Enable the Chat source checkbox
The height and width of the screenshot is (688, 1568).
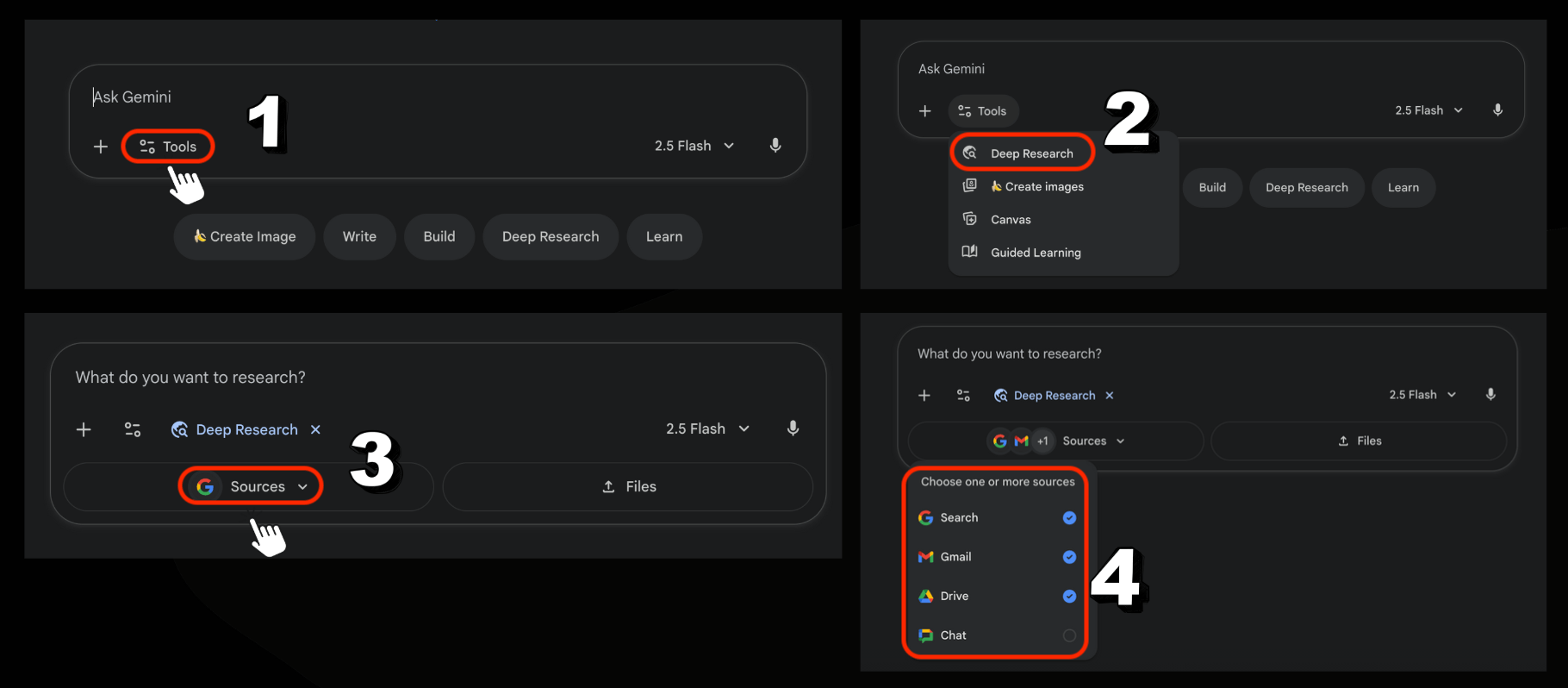tap(1069, 635)
